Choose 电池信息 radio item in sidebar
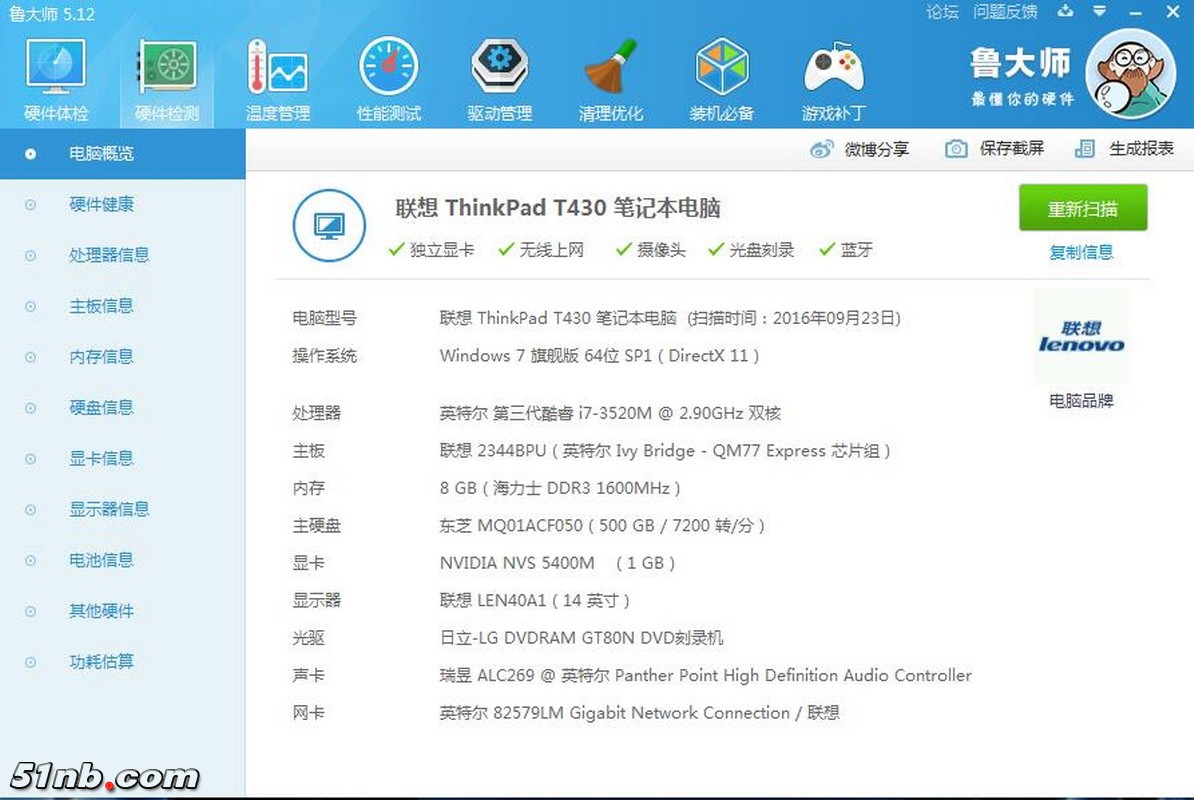1194x800 pixels. (x=31, y=560)
